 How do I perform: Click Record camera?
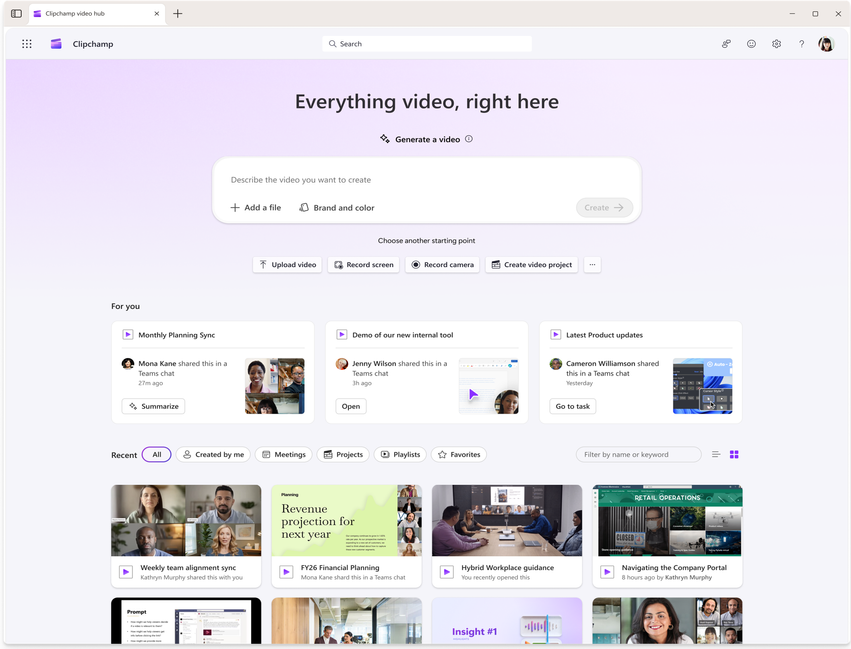click(x=442, y=265)
